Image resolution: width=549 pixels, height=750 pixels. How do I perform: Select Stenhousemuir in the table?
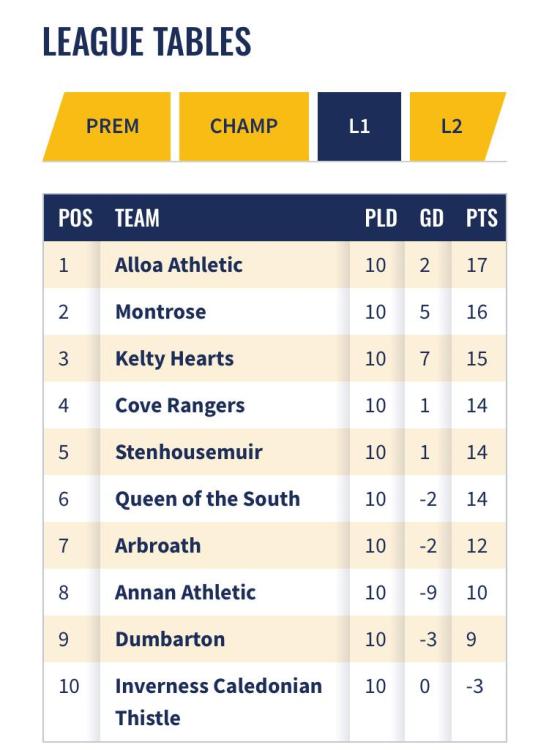point(189,452)
